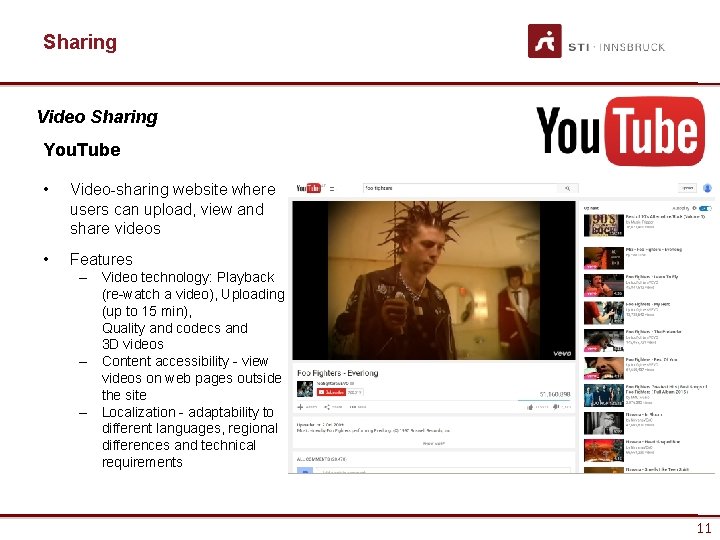The width and height of the screenshot is (720, 540).
Task: Click the 'foo fighters' search box
Action: (x=461, y=188)
